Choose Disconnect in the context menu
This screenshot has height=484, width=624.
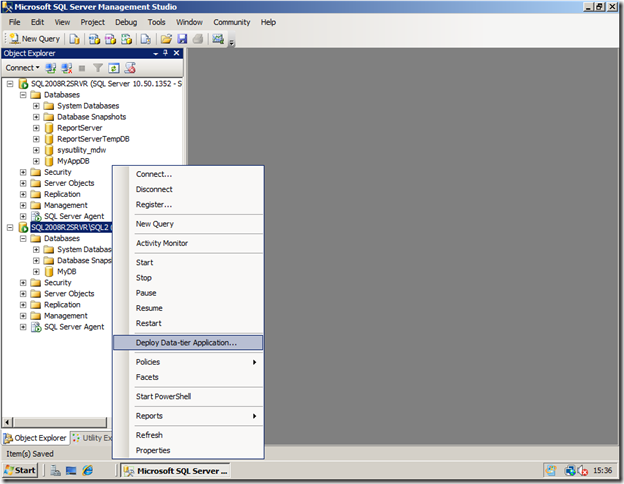click(x=188, y=189)
